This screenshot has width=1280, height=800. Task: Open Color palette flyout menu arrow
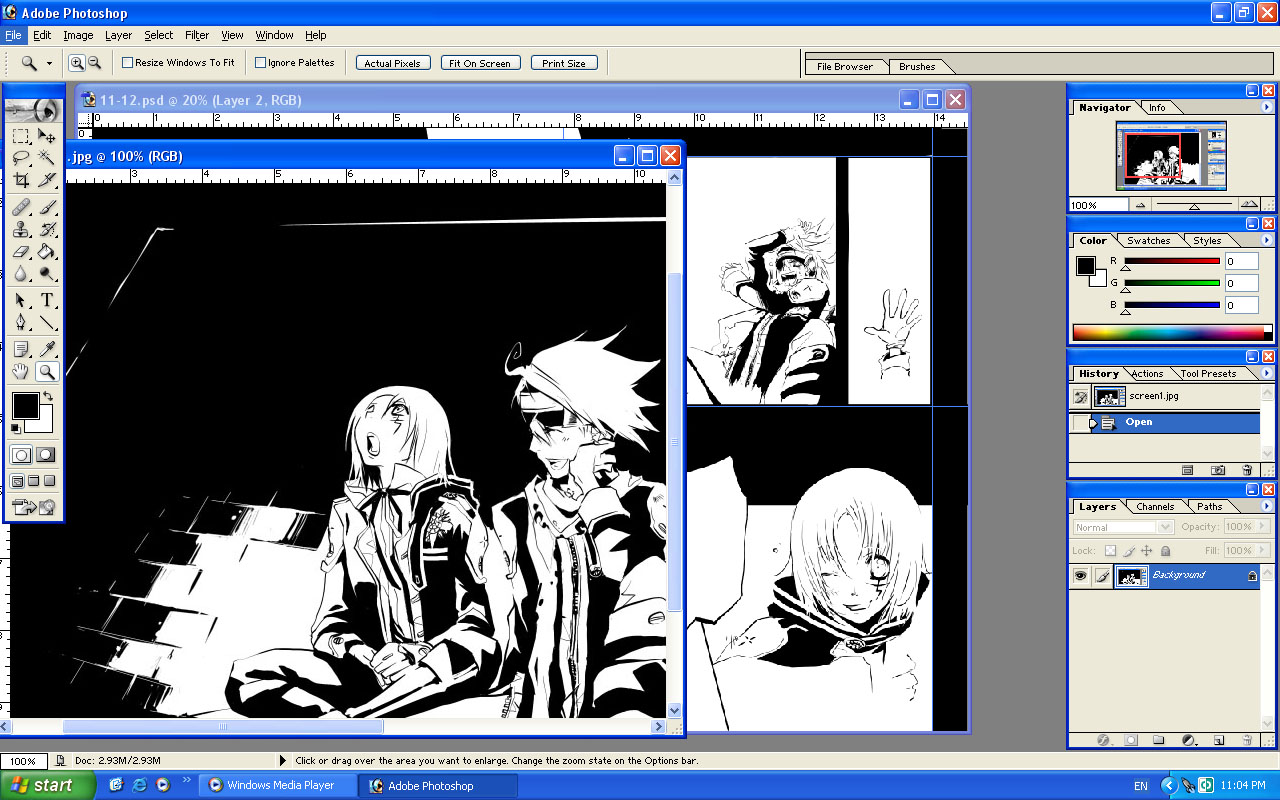click(1267, 240)
